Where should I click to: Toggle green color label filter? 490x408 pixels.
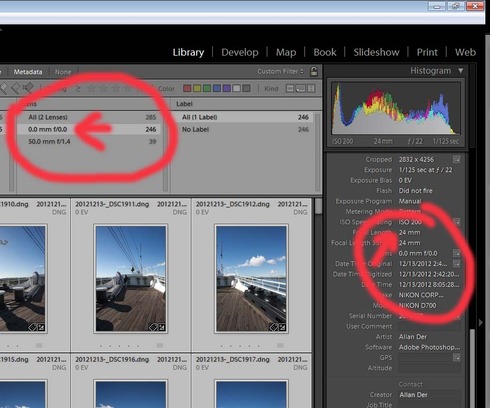tap(207, 88)
